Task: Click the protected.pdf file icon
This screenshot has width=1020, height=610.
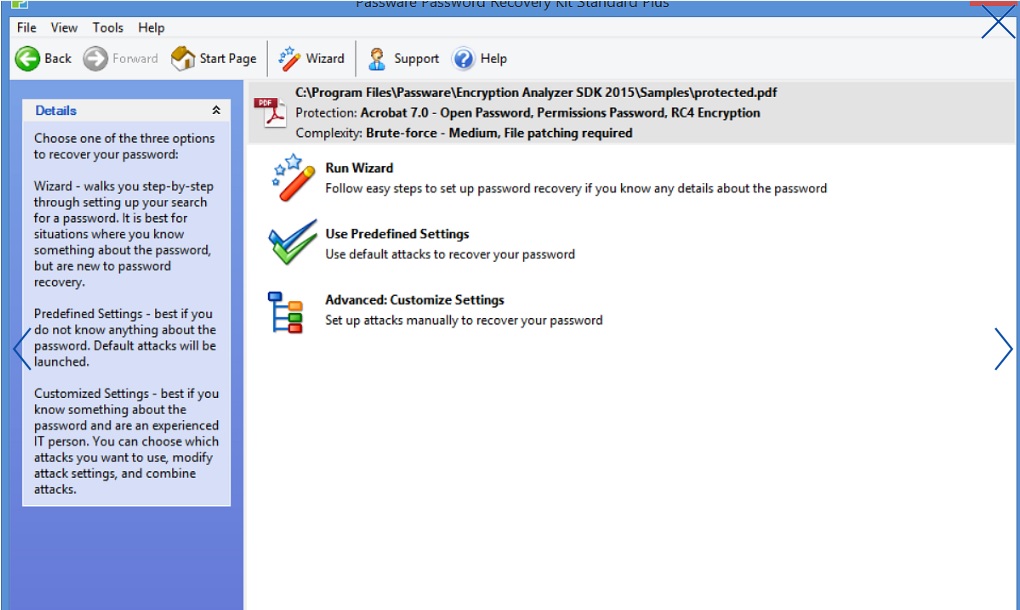Action: [x=270, y=113]
